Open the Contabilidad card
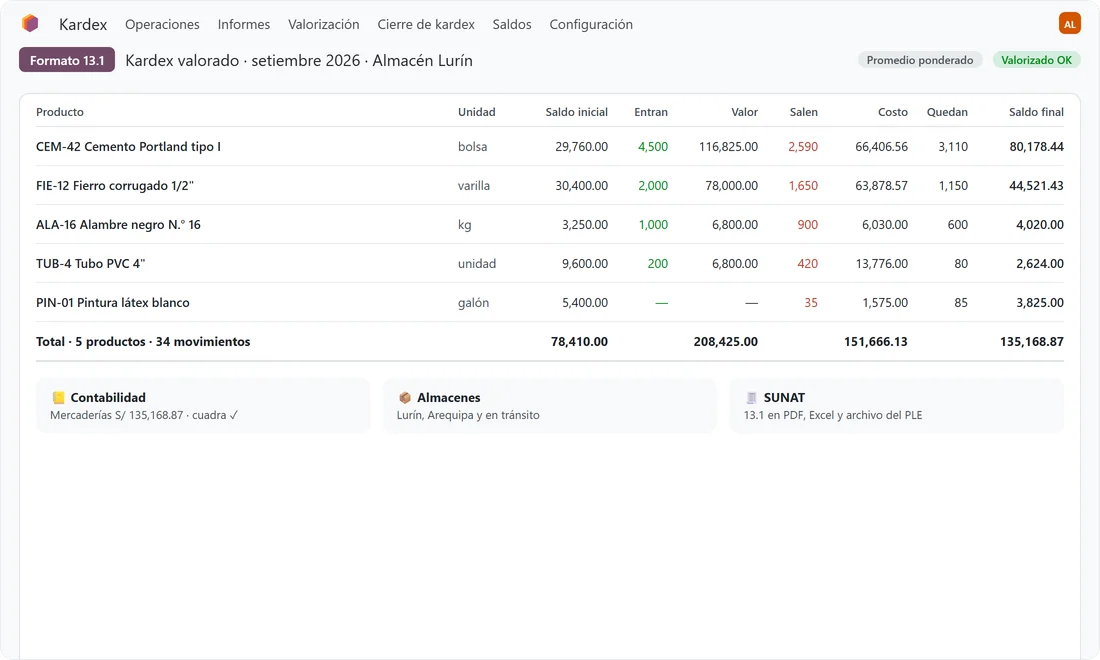 (x=203, y=405)
